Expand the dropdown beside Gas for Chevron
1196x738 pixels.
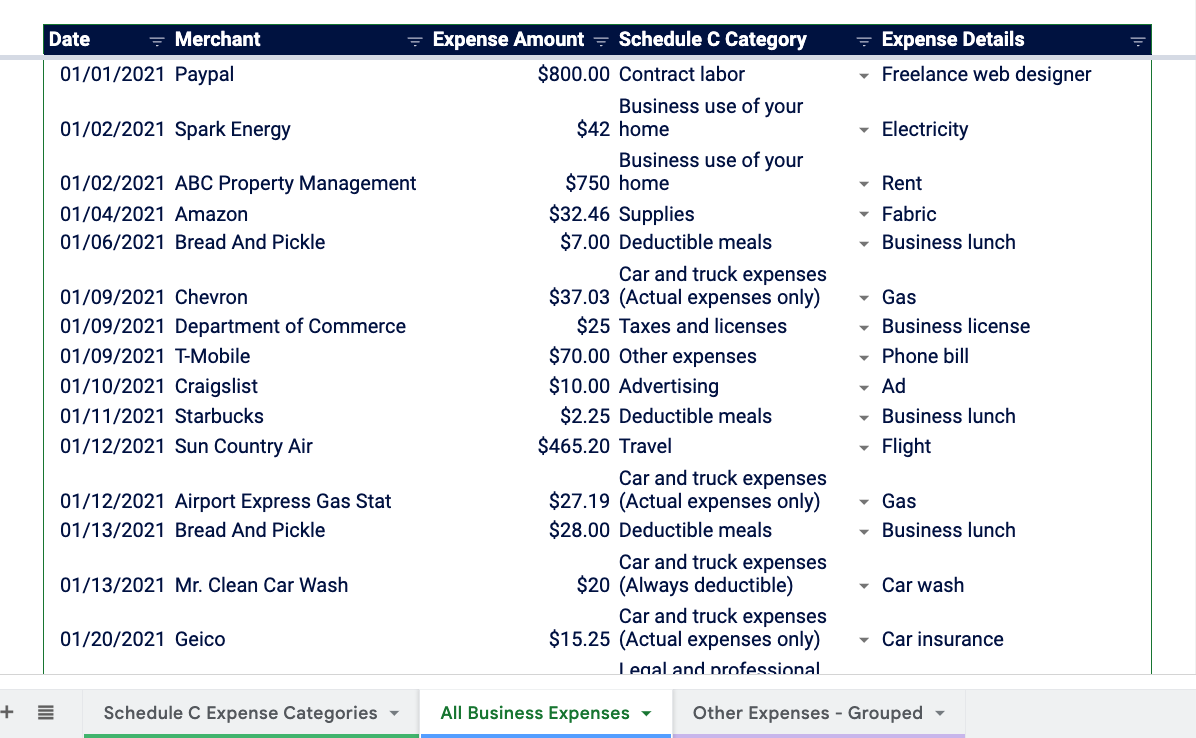[862, 296]
